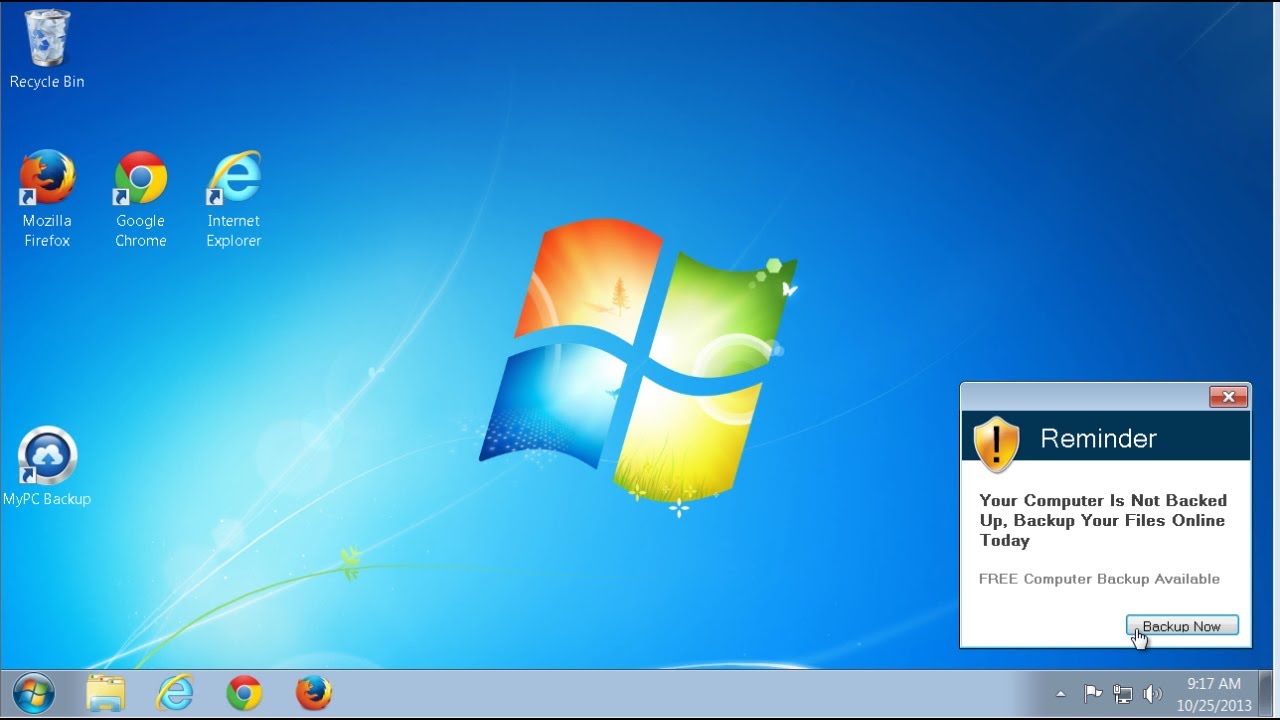Launch Internet Explorer from the taskbar

click(x=175, y=692)
